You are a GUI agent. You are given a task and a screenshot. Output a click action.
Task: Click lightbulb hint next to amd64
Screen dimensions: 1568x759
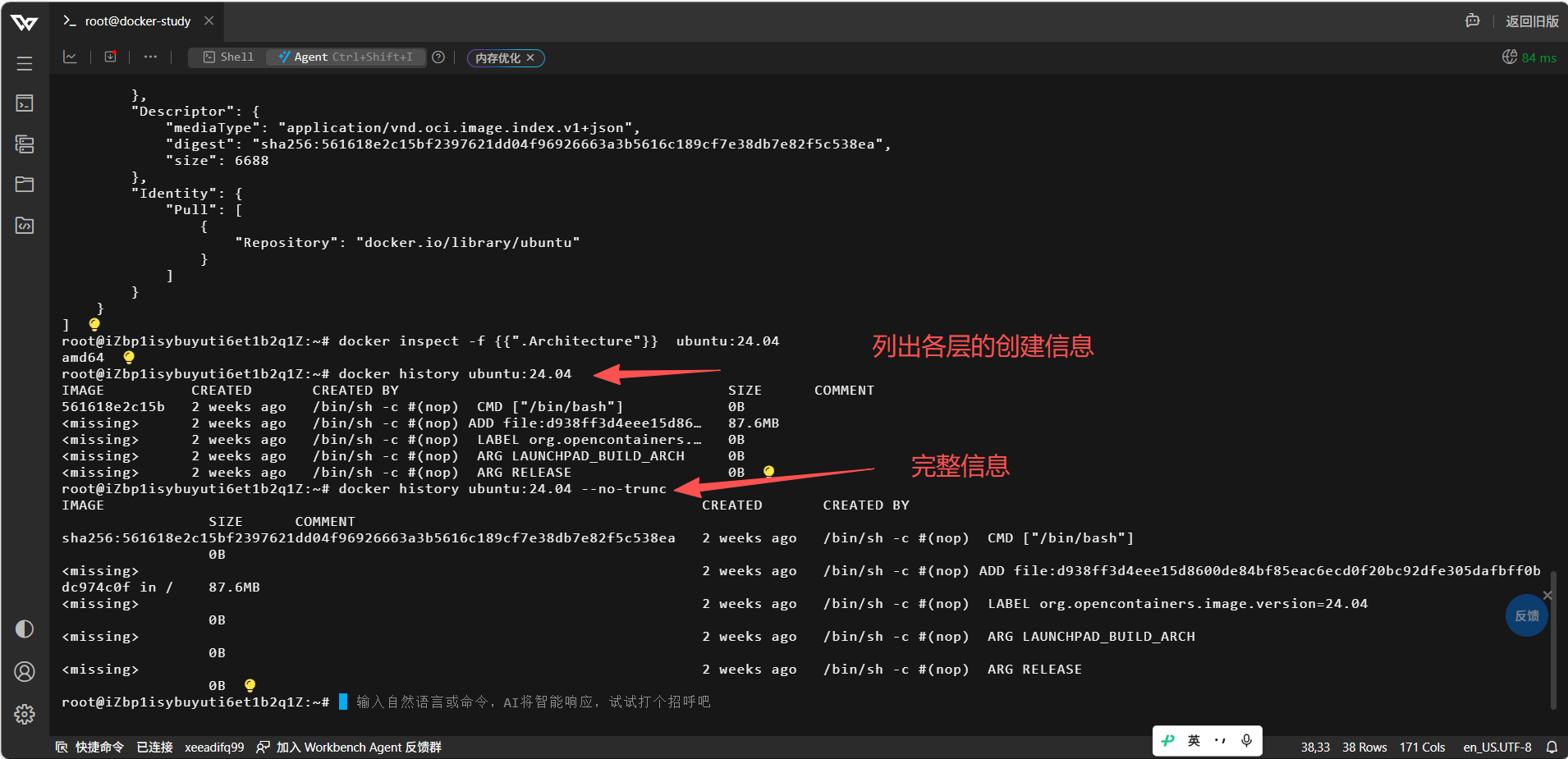(129, 357)
